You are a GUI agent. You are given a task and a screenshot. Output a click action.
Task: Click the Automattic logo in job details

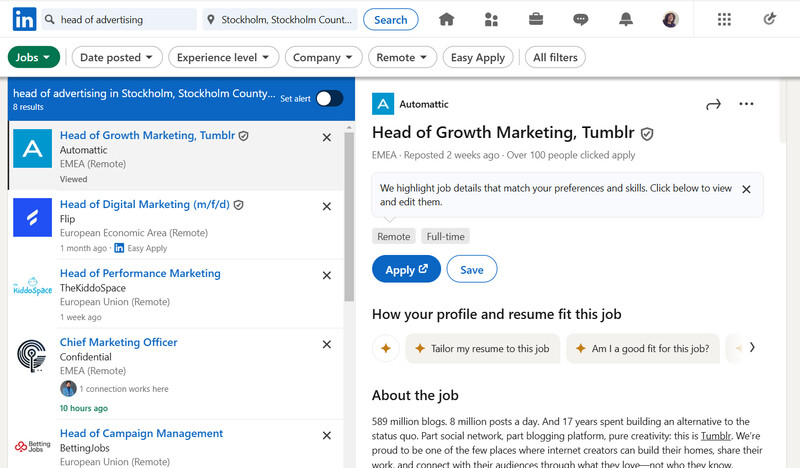[x=383, y=104]
